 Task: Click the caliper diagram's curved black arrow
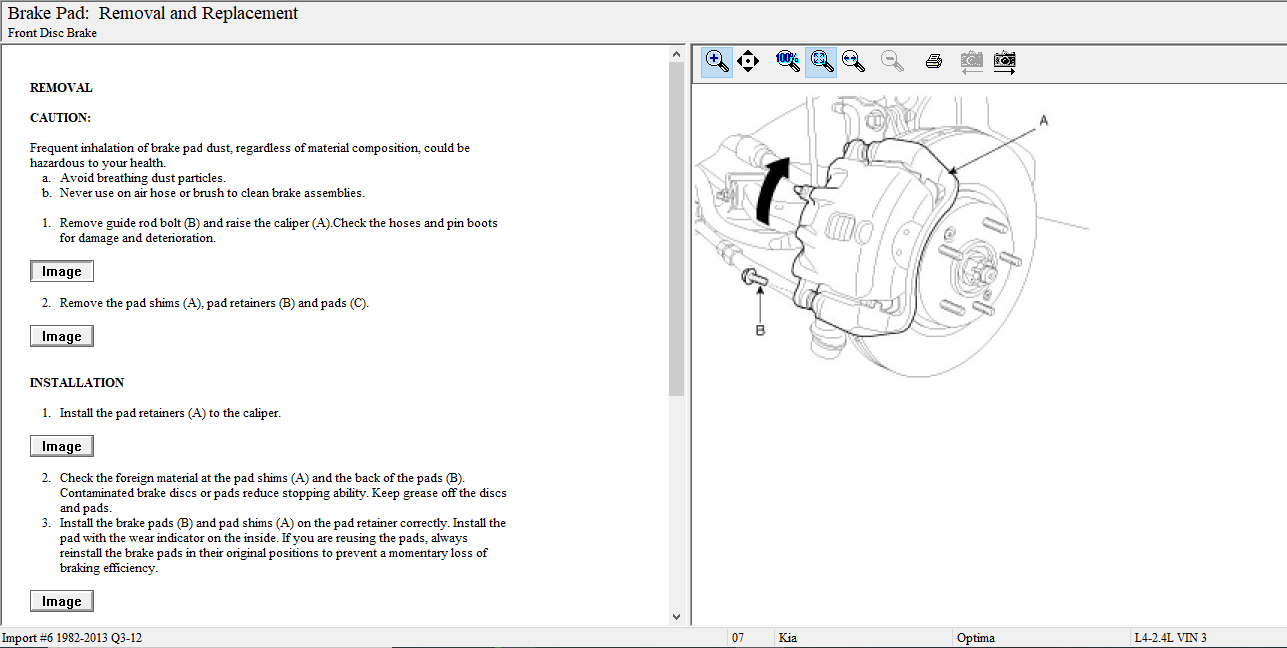click(770, 190)
